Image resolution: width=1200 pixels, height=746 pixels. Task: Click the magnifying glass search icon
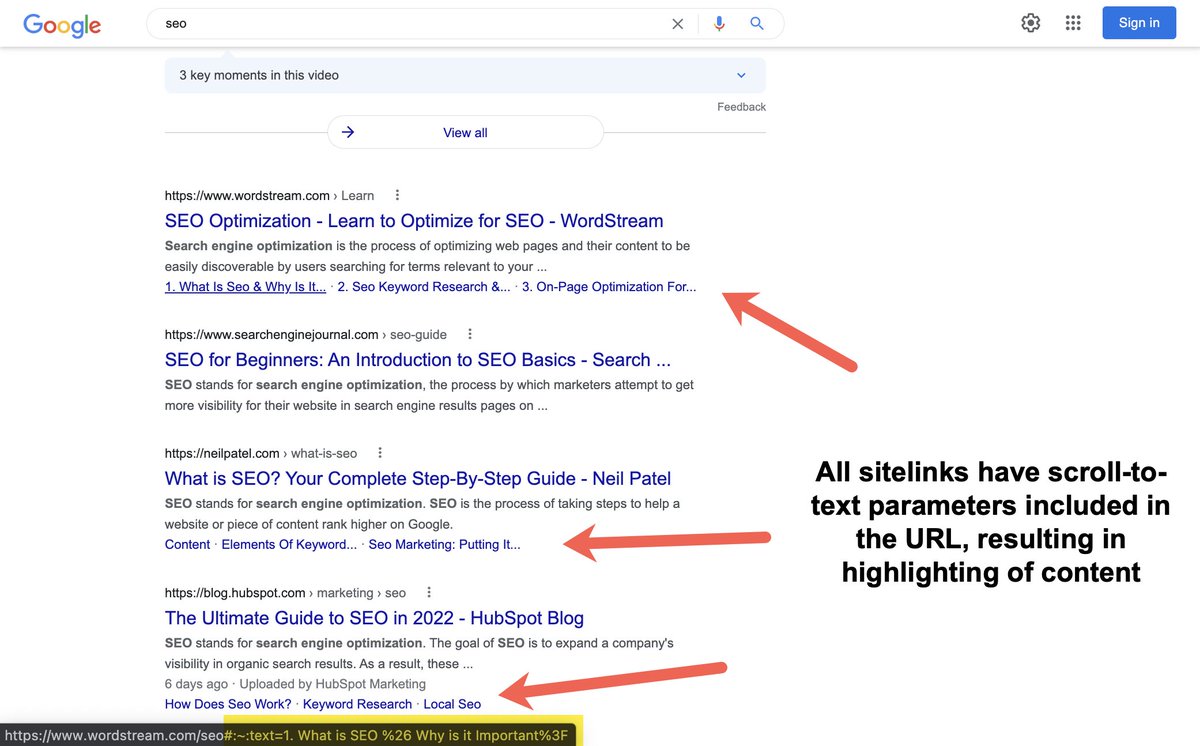click(757, 24)
